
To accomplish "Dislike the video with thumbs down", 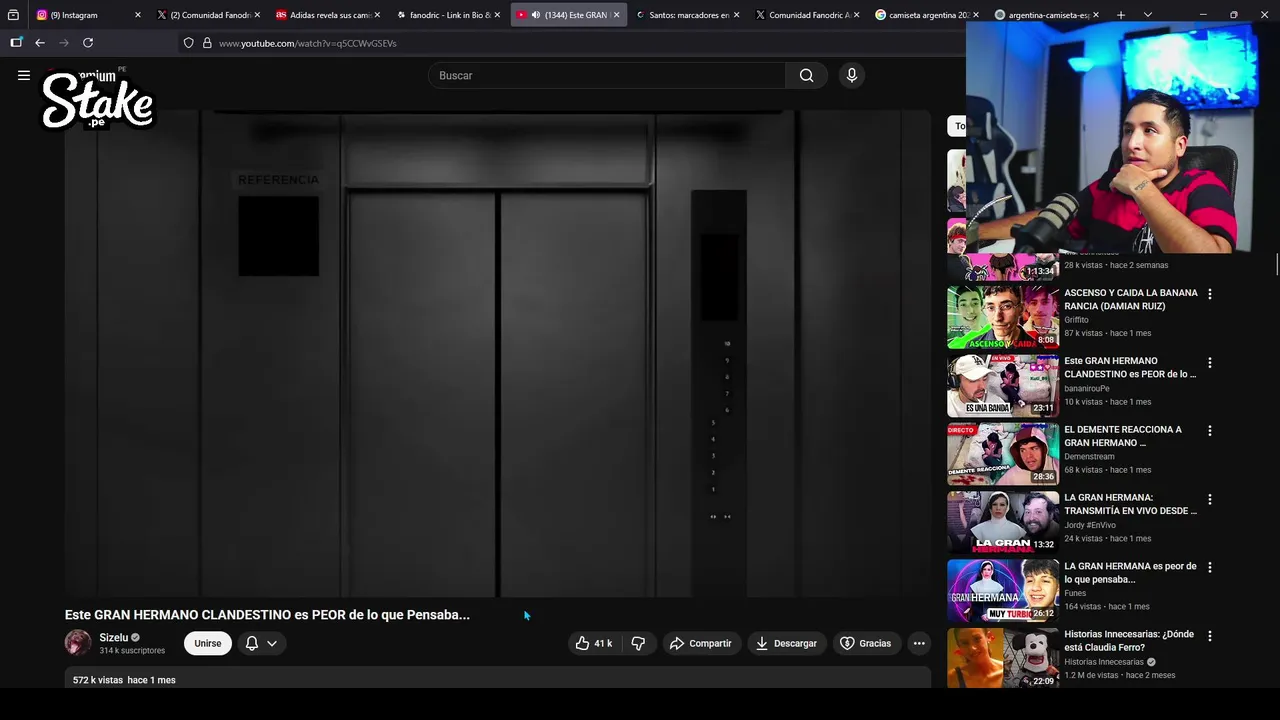I will tap(638, 643).
